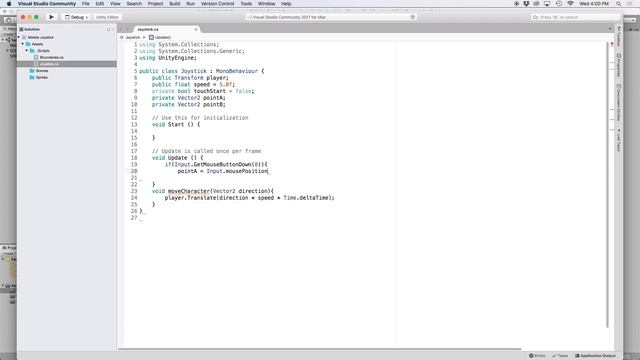
Task: Open the Help menu
Action: click(286, 4)
